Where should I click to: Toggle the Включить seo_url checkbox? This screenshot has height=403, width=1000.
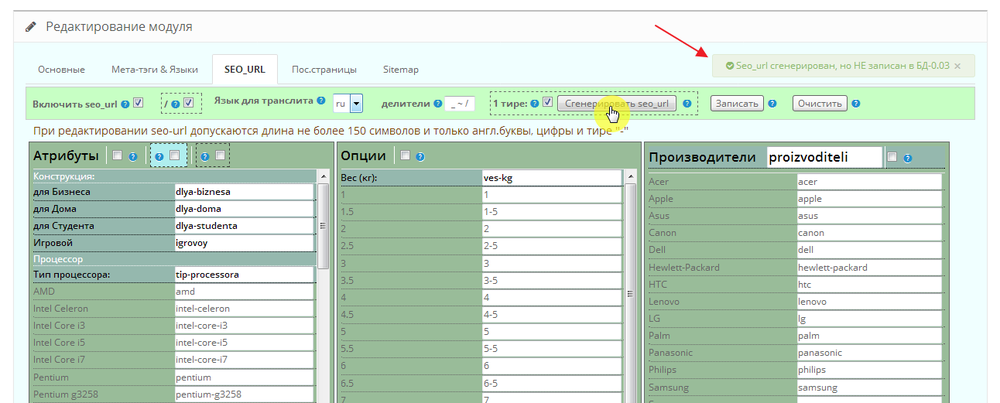pos(138,102)
